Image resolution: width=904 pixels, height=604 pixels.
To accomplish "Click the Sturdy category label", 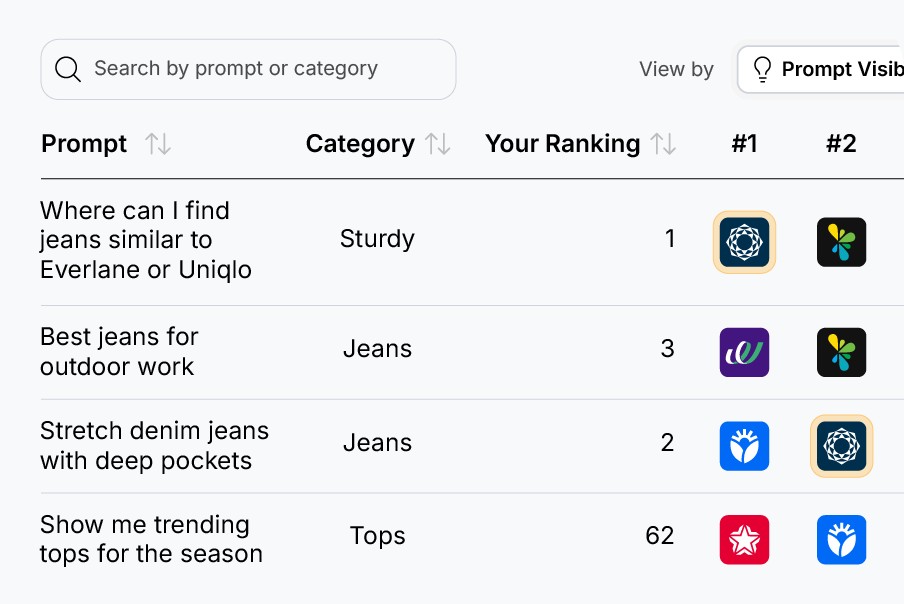I will click(377, 239).
